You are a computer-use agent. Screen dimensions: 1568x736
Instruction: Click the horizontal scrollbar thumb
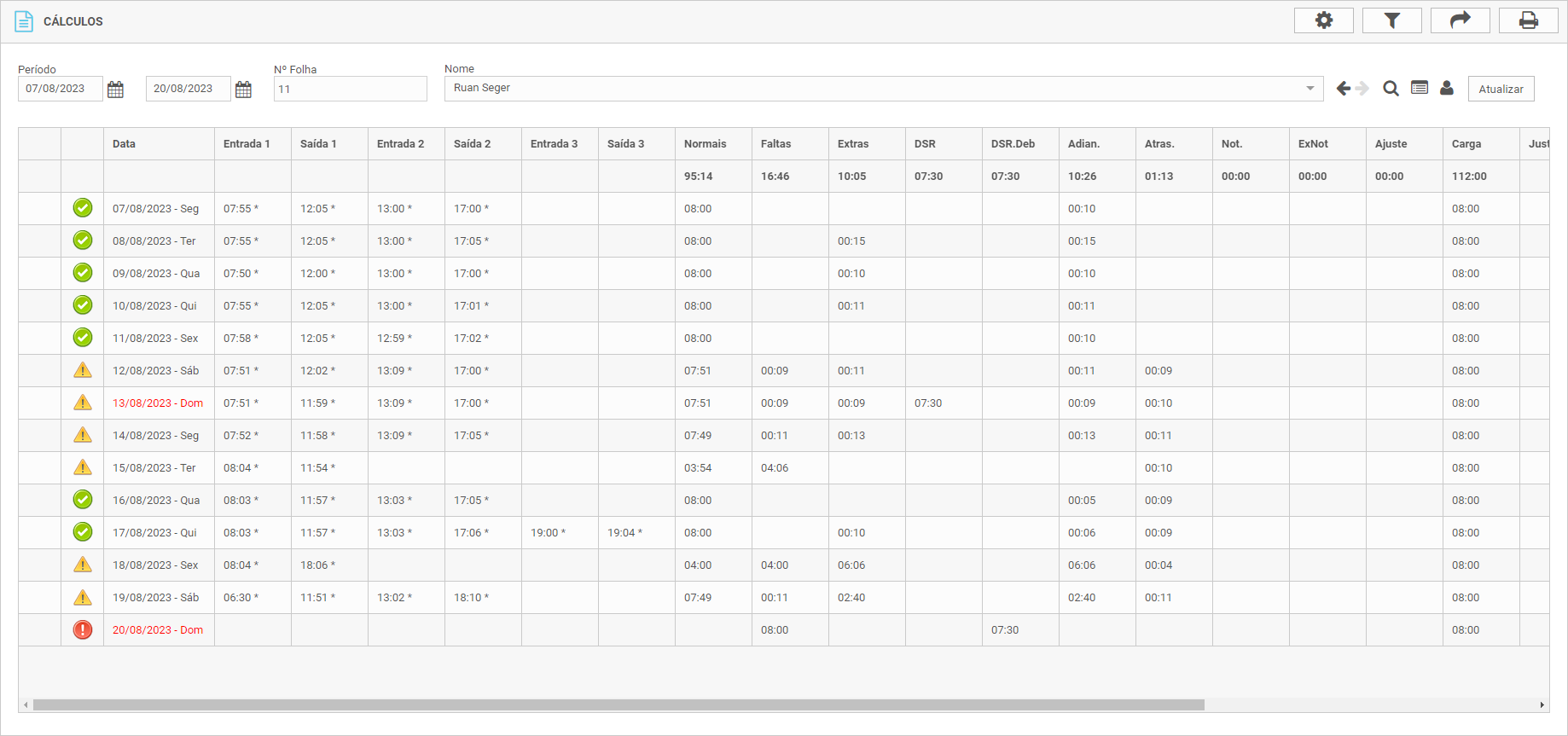point(618,705)
